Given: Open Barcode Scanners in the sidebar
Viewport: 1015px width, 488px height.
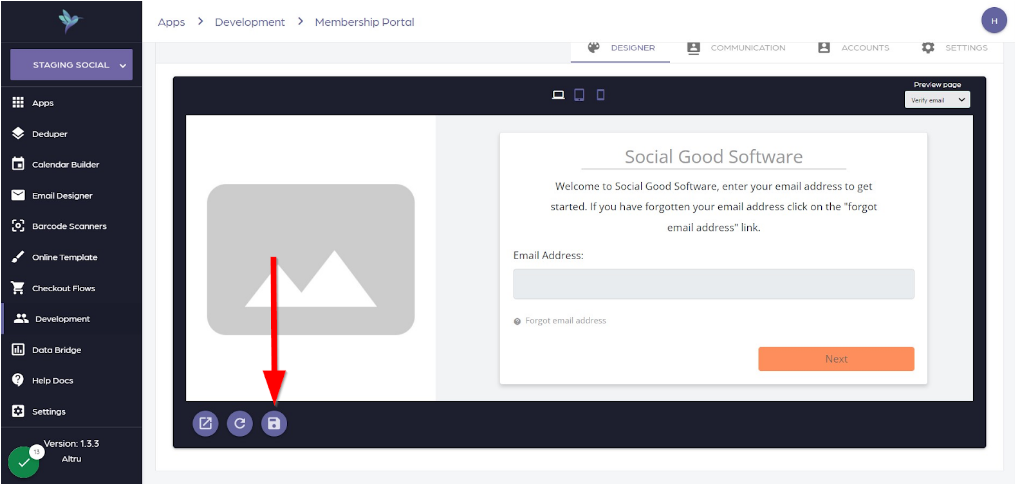Looking at the screenshot, I should pyautogui.click(x=71, y=227).
